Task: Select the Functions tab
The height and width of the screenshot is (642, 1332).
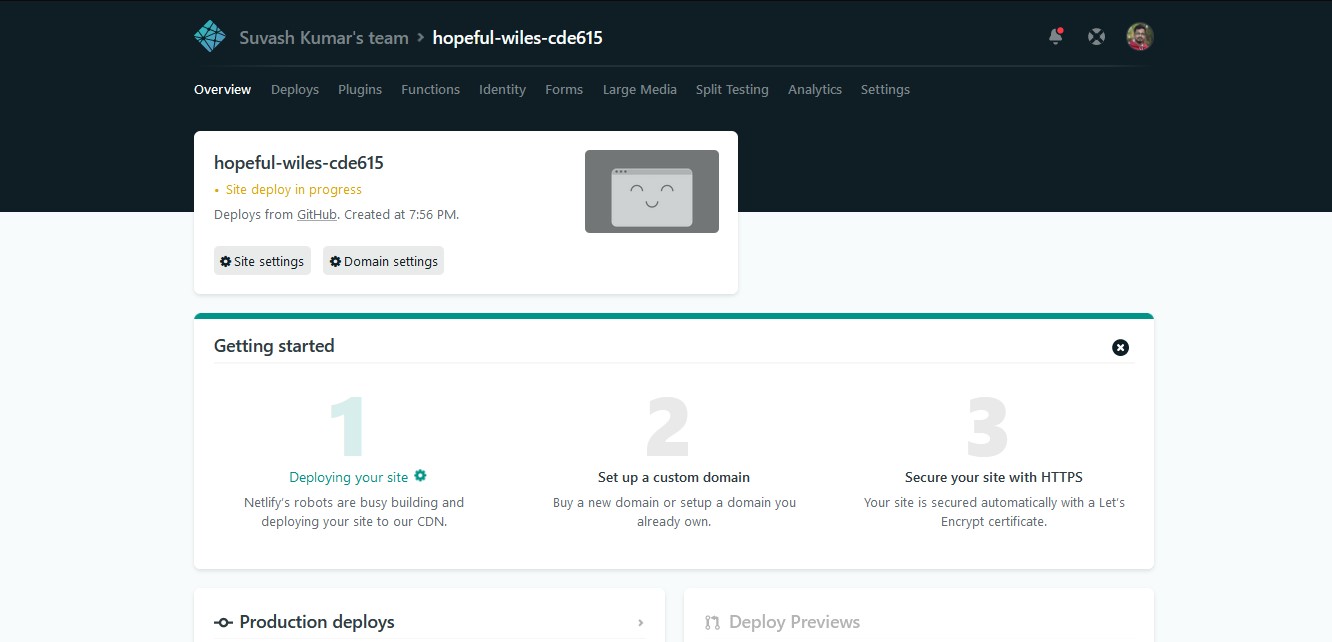Action: click(431, 90)
